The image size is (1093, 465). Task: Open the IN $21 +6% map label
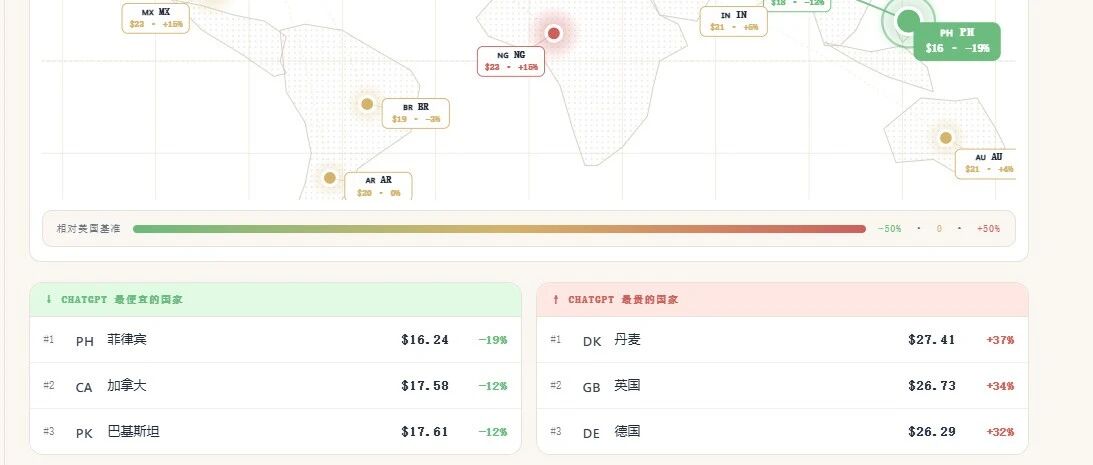pyautogui.click(x=733, y=22)
